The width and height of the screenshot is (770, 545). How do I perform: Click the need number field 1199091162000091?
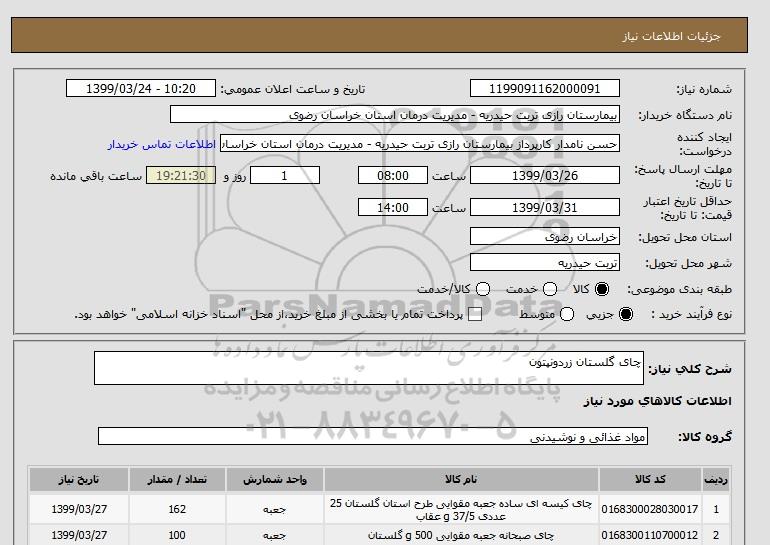coord(545,88)
